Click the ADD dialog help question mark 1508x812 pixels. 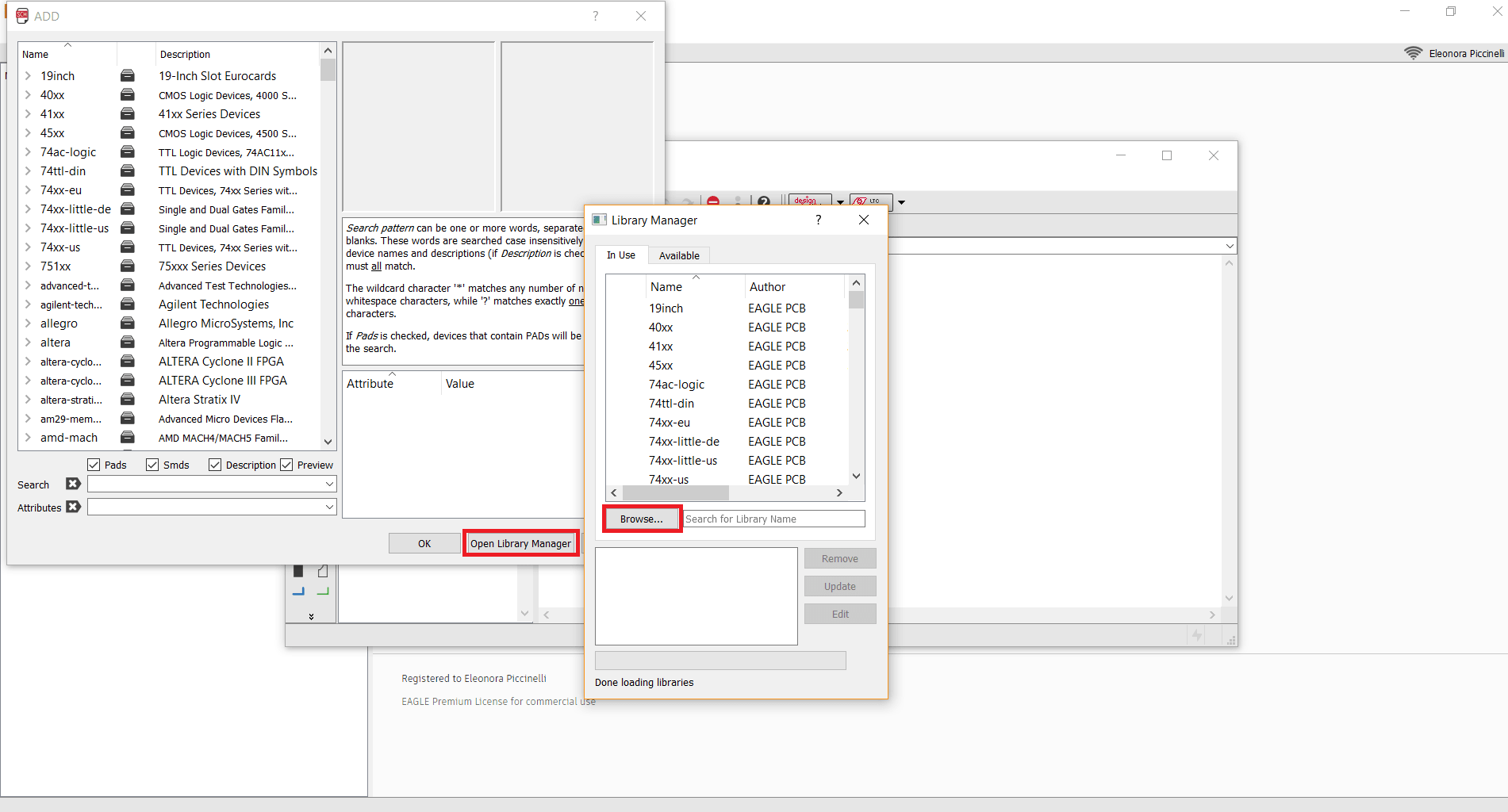click(596, 16)
